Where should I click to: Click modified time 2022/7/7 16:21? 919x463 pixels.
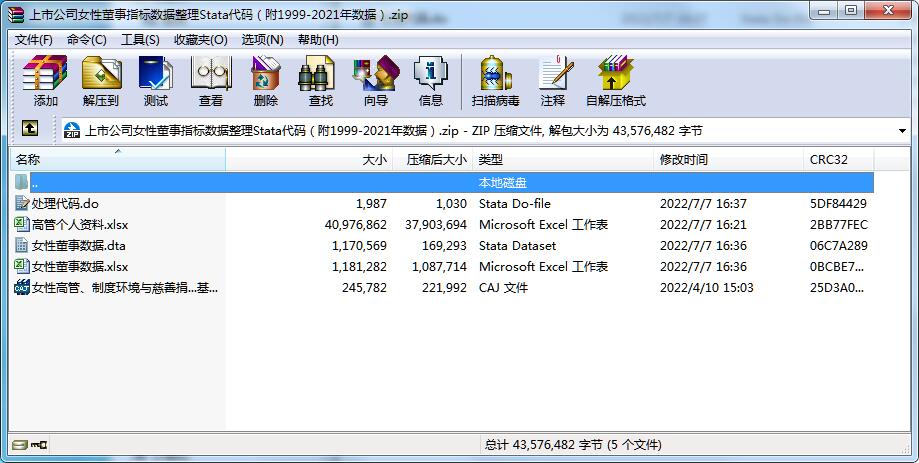(x=703, y=224)
